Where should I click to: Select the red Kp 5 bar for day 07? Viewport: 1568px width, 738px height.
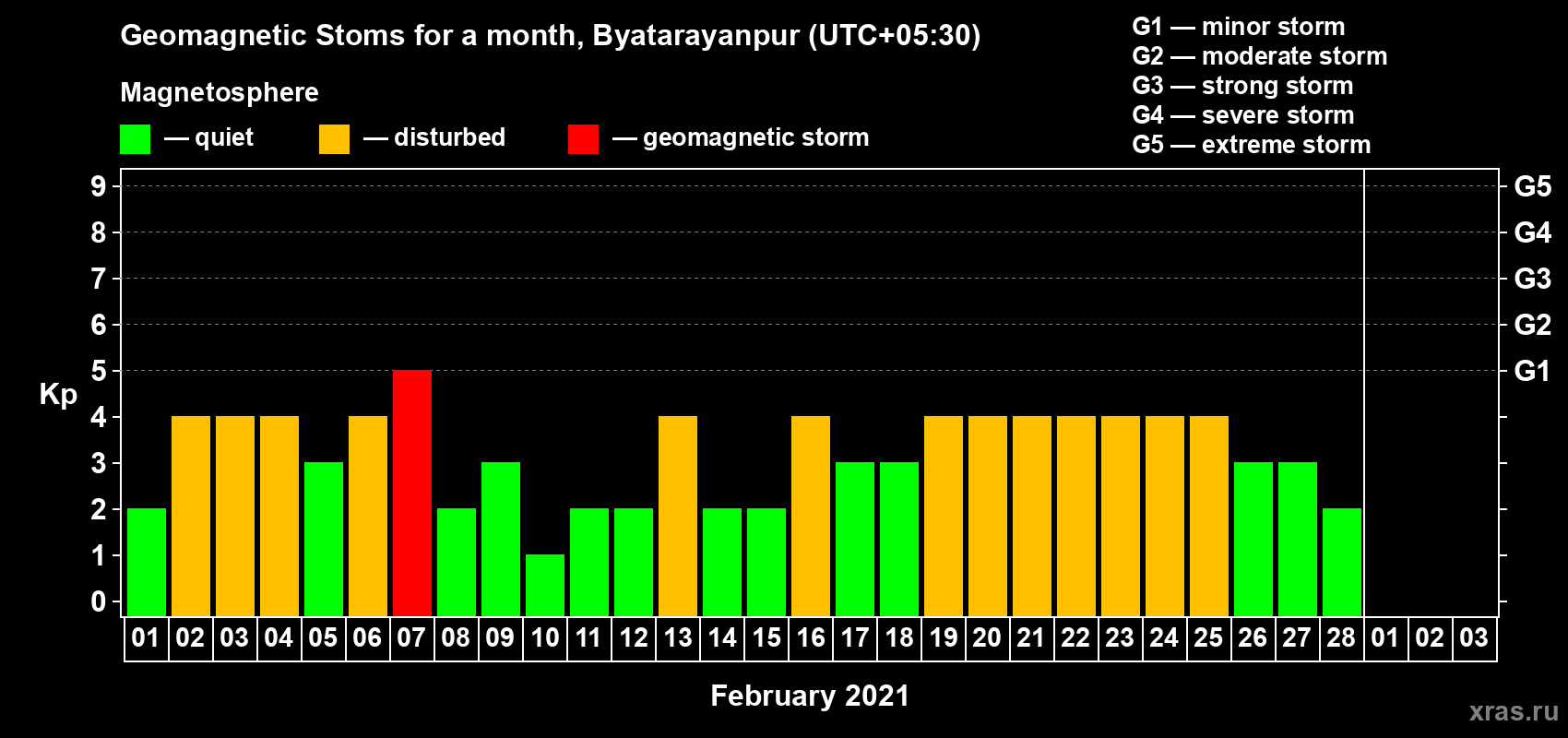412,493
